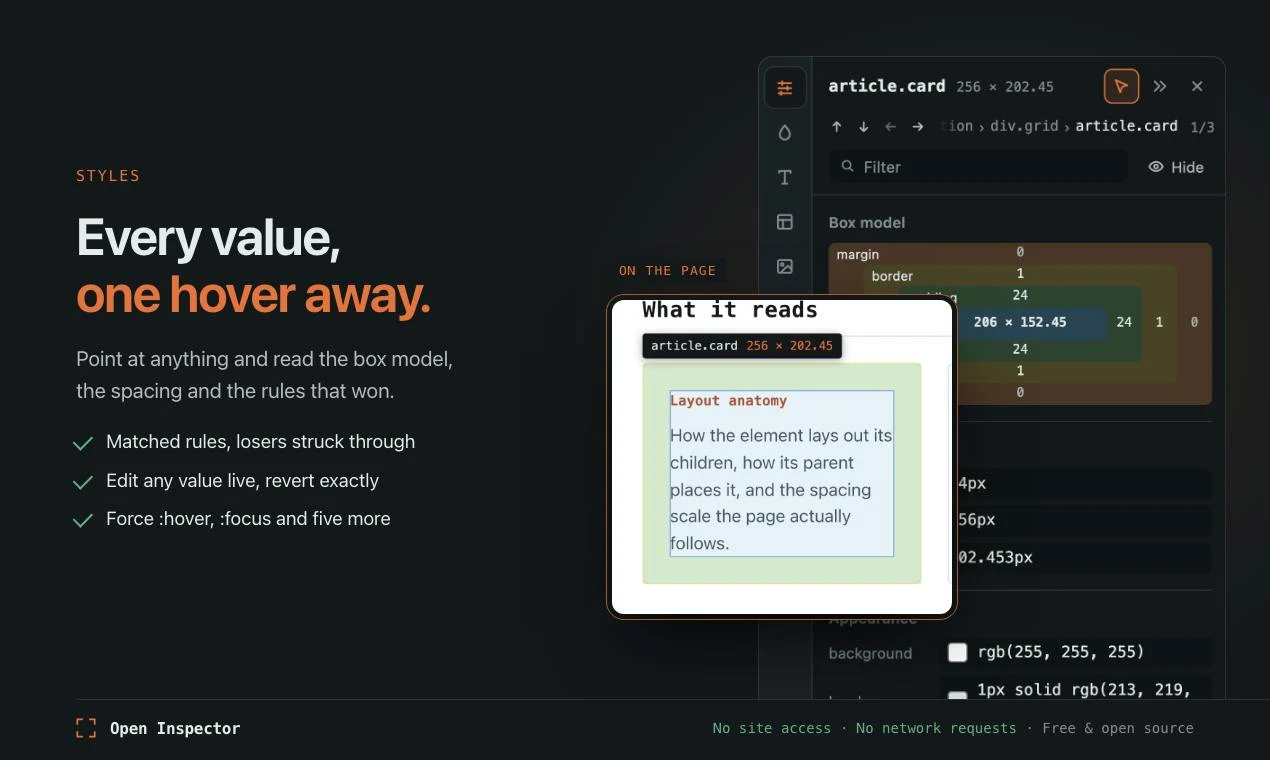Click the Box model section heading
1270x760 pixels.
tap(867, 222)
